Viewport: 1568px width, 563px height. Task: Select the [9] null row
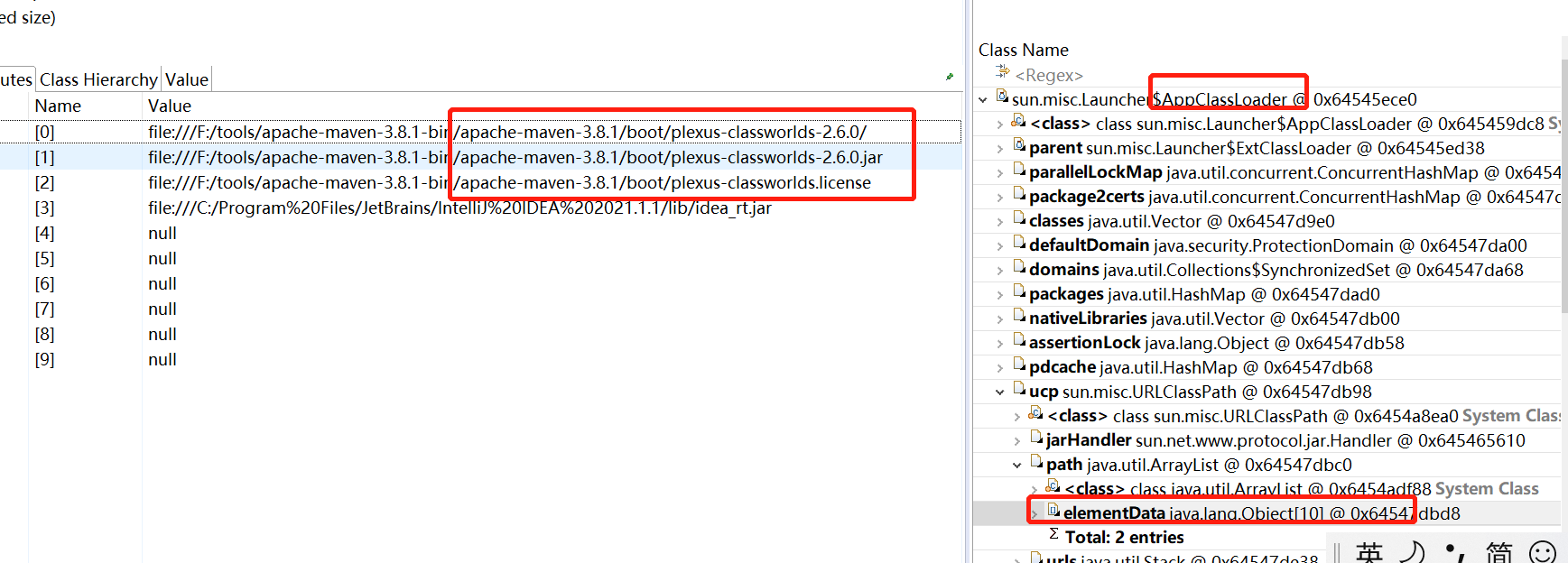point(478,359)
